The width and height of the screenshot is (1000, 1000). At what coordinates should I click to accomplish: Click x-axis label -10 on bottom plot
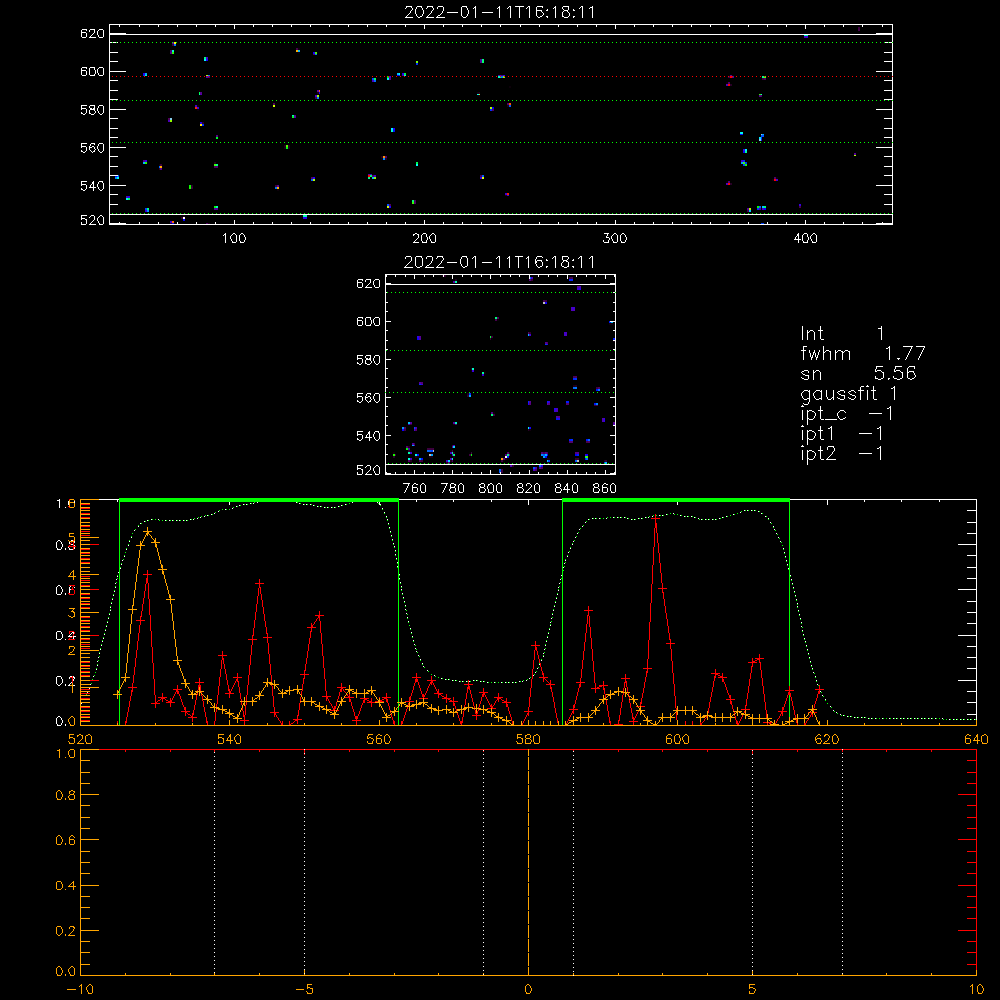click(80, 990)
